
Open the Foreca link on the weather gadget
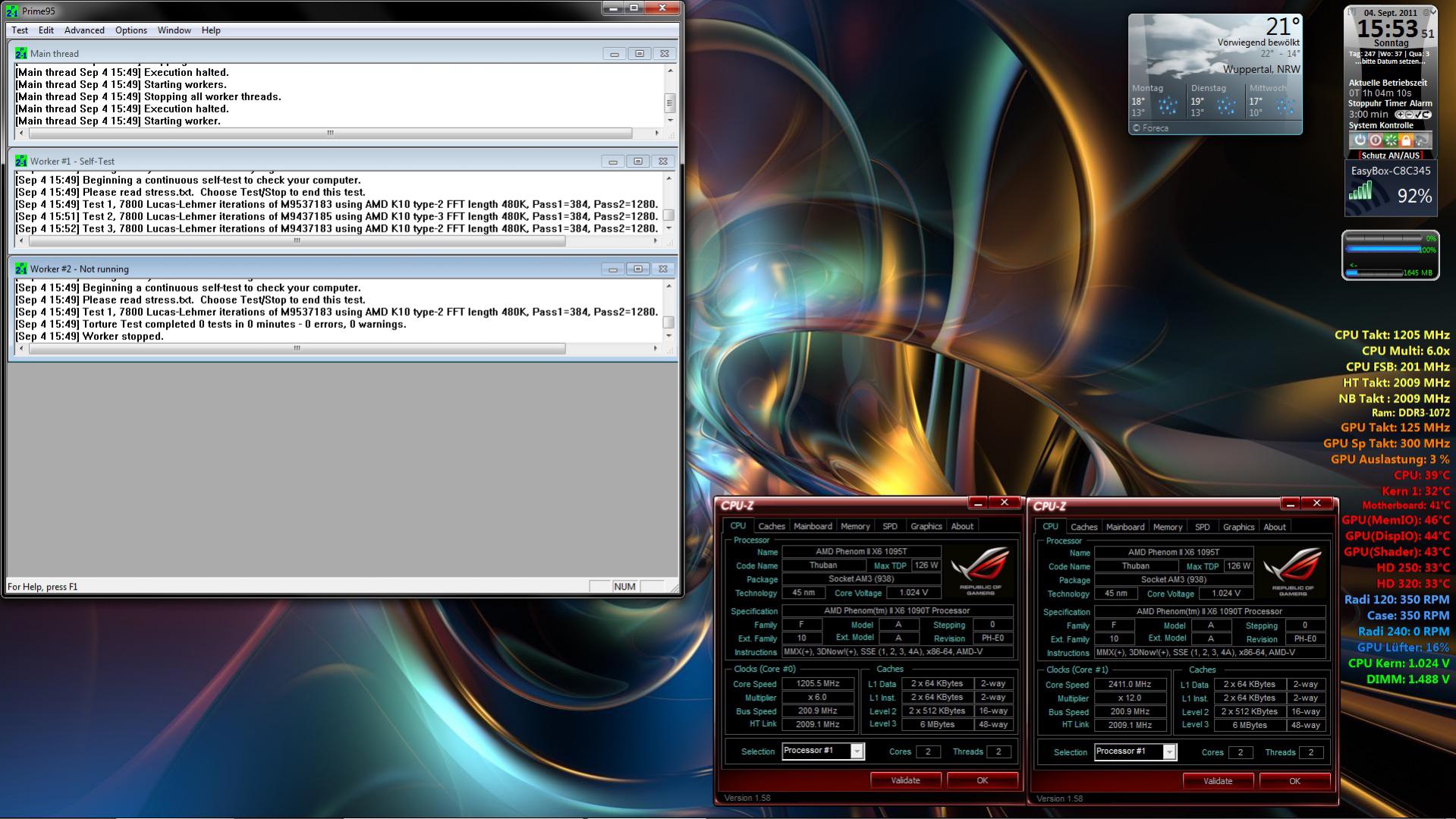(1151, 128)
